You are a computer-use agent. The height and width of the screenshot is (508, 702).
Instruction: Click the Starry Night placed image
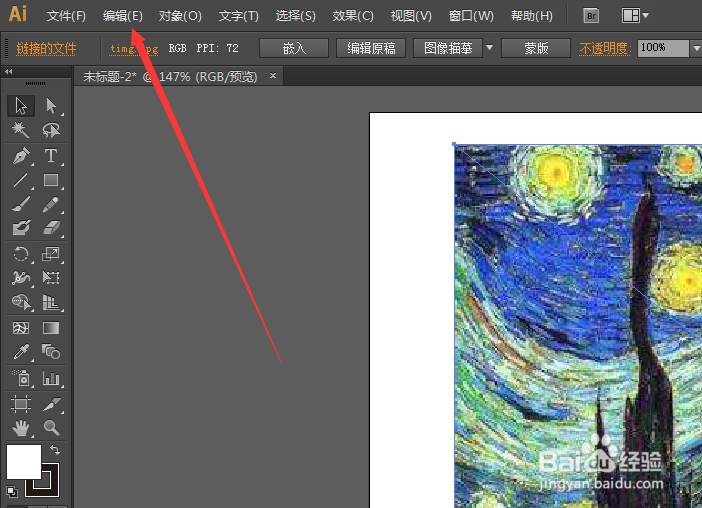click(x=578, y=326)
